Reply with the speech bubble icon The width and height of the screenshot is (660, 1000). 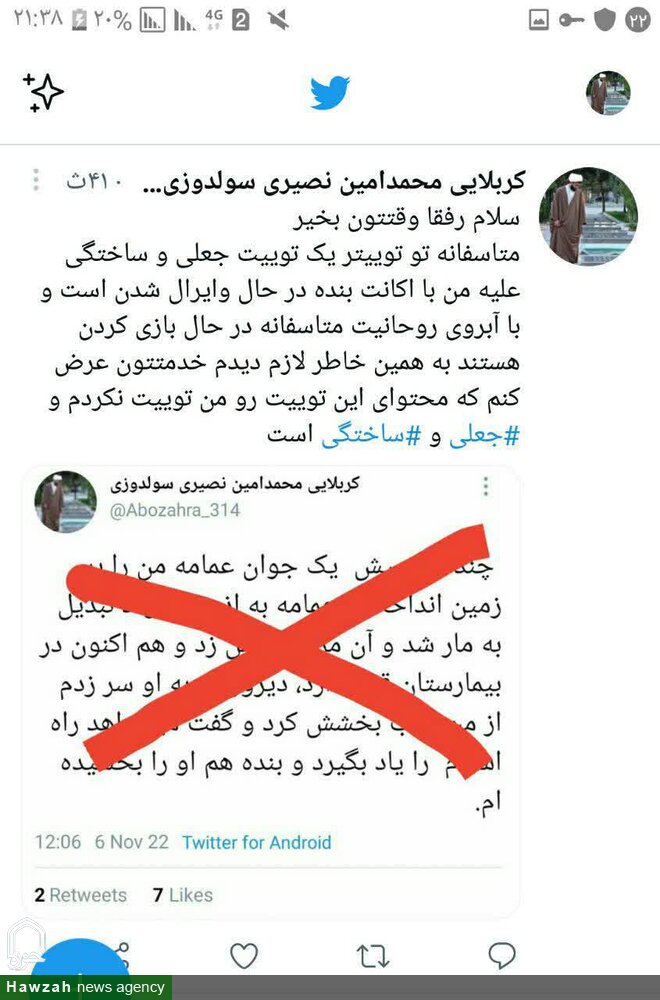(x=502, y=955)
